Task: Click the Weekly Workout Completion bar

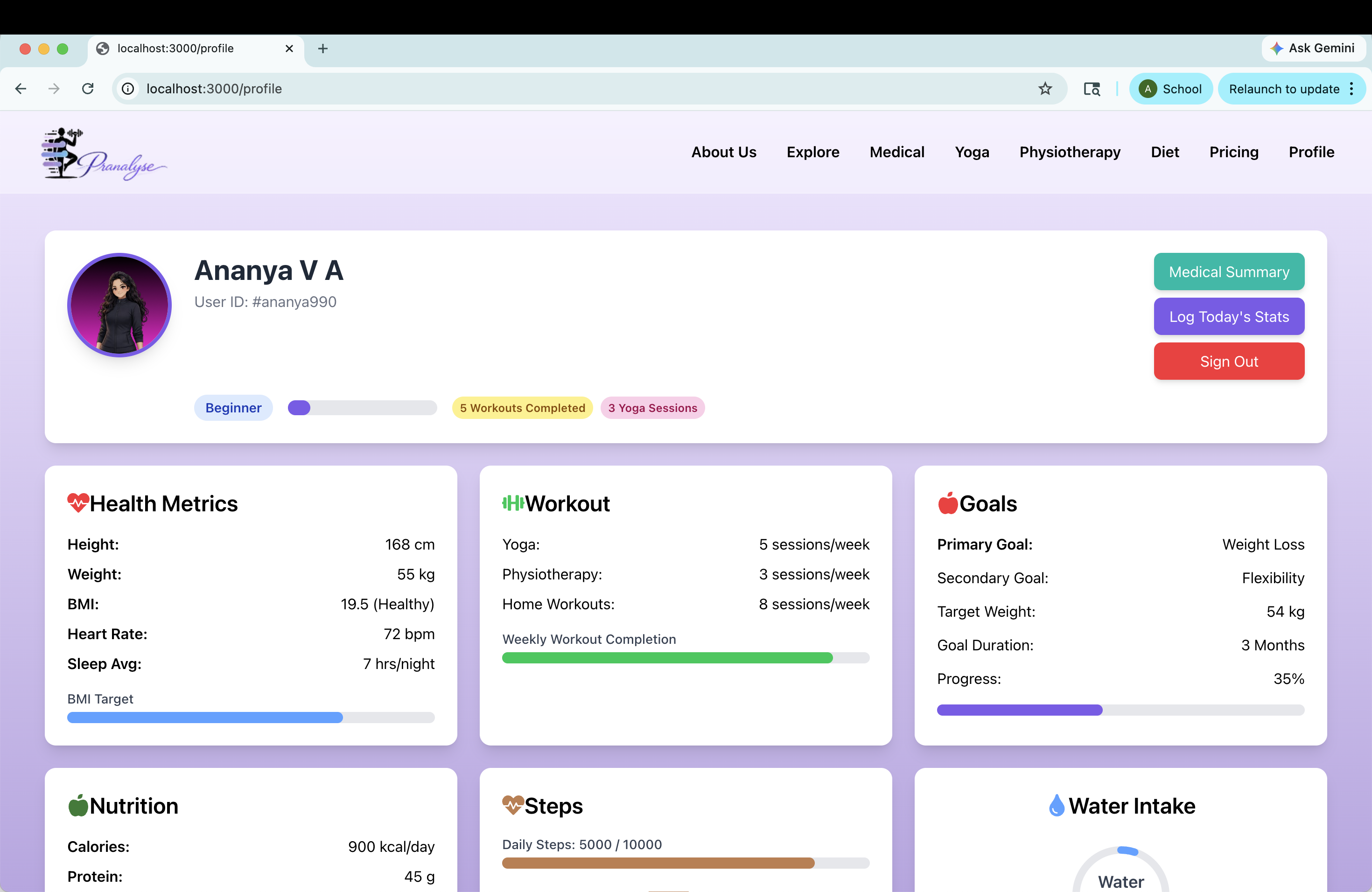Action: [686, 658]
